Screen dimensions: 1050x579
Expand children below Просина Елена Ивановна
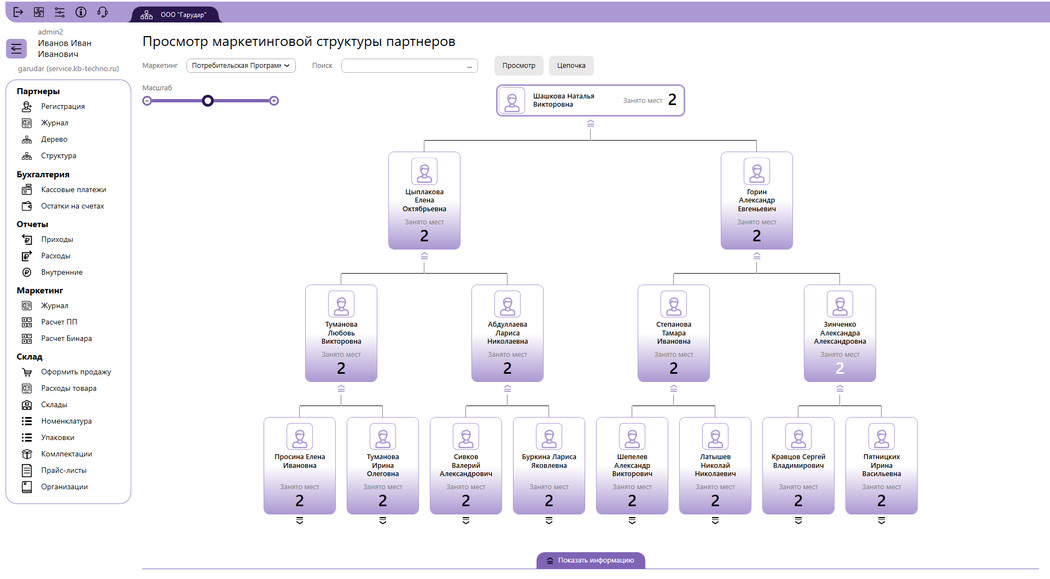300,521
